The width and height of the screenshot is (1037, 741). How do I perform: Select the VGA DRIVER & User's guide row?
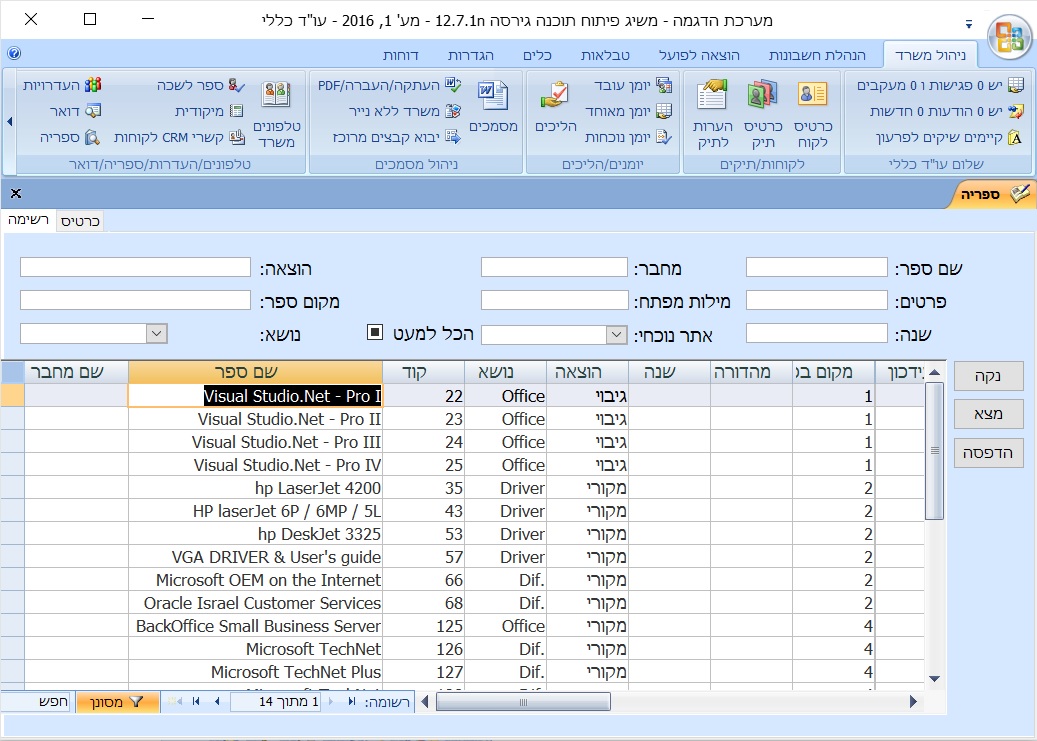coord(463,557)
